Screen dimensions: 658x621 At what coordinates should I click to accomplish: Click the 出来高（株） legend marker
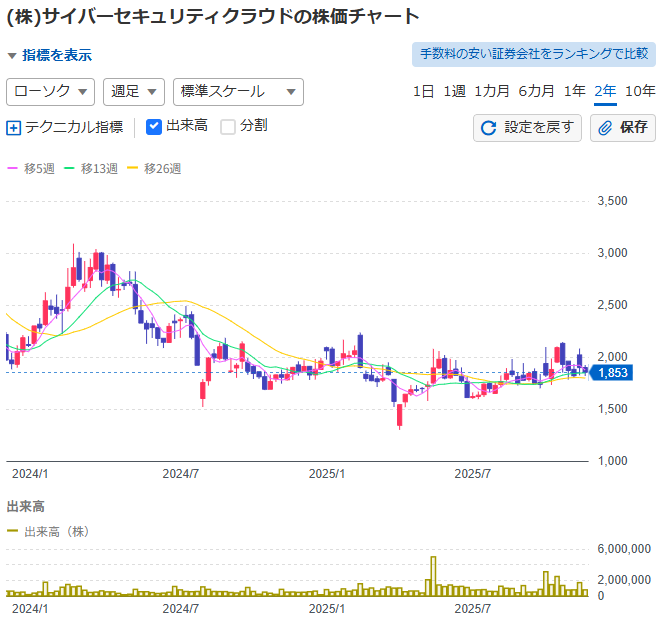(x=13, y=532)
